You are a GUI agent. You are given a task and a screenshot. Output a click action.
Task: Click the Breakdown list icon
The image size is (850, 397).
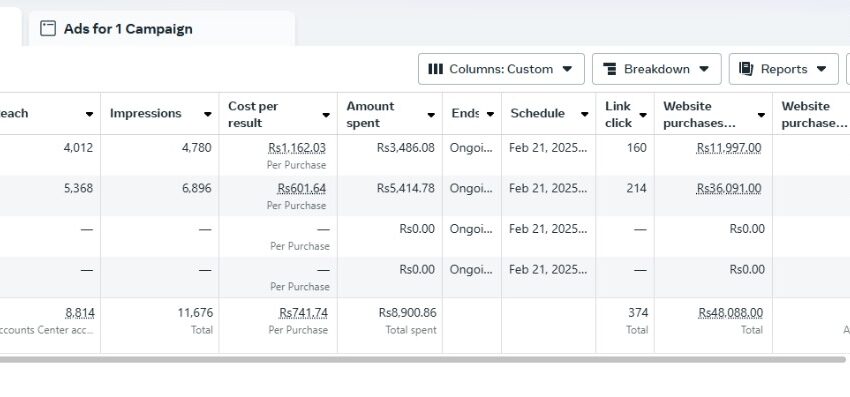[609, 69]
